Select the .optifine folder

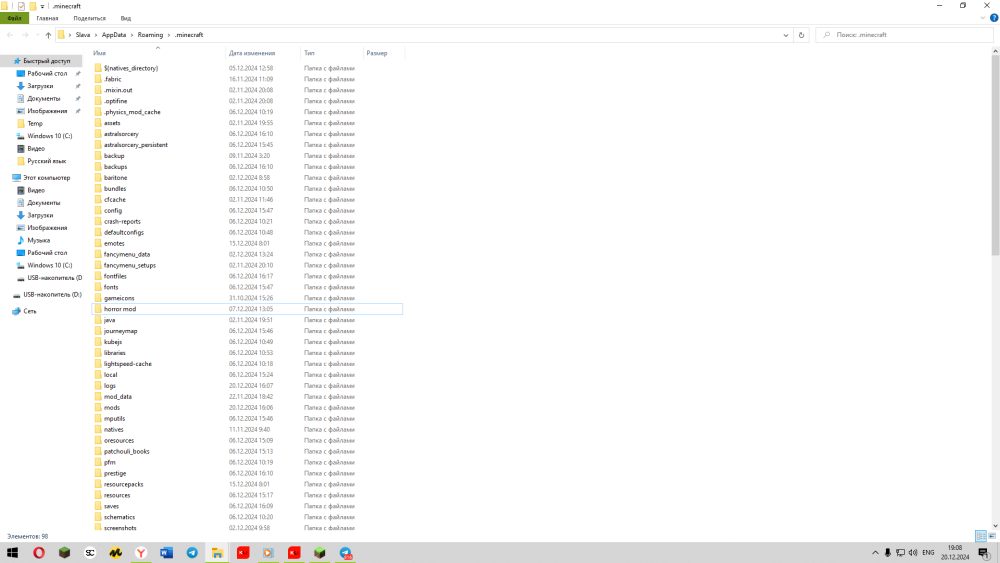115,101
